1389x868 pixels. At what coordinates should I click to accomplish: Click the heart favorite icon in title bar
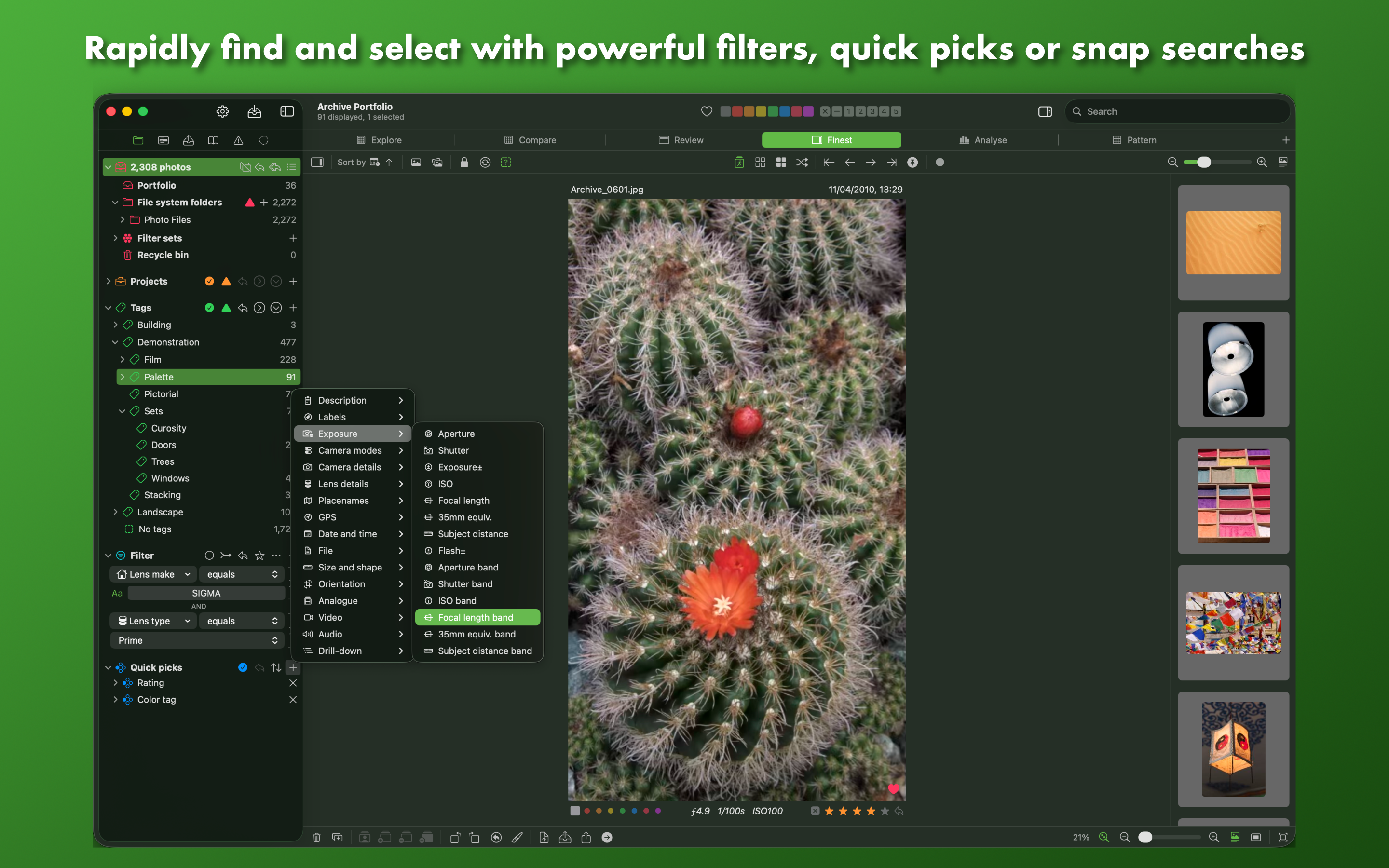(707, 111)
